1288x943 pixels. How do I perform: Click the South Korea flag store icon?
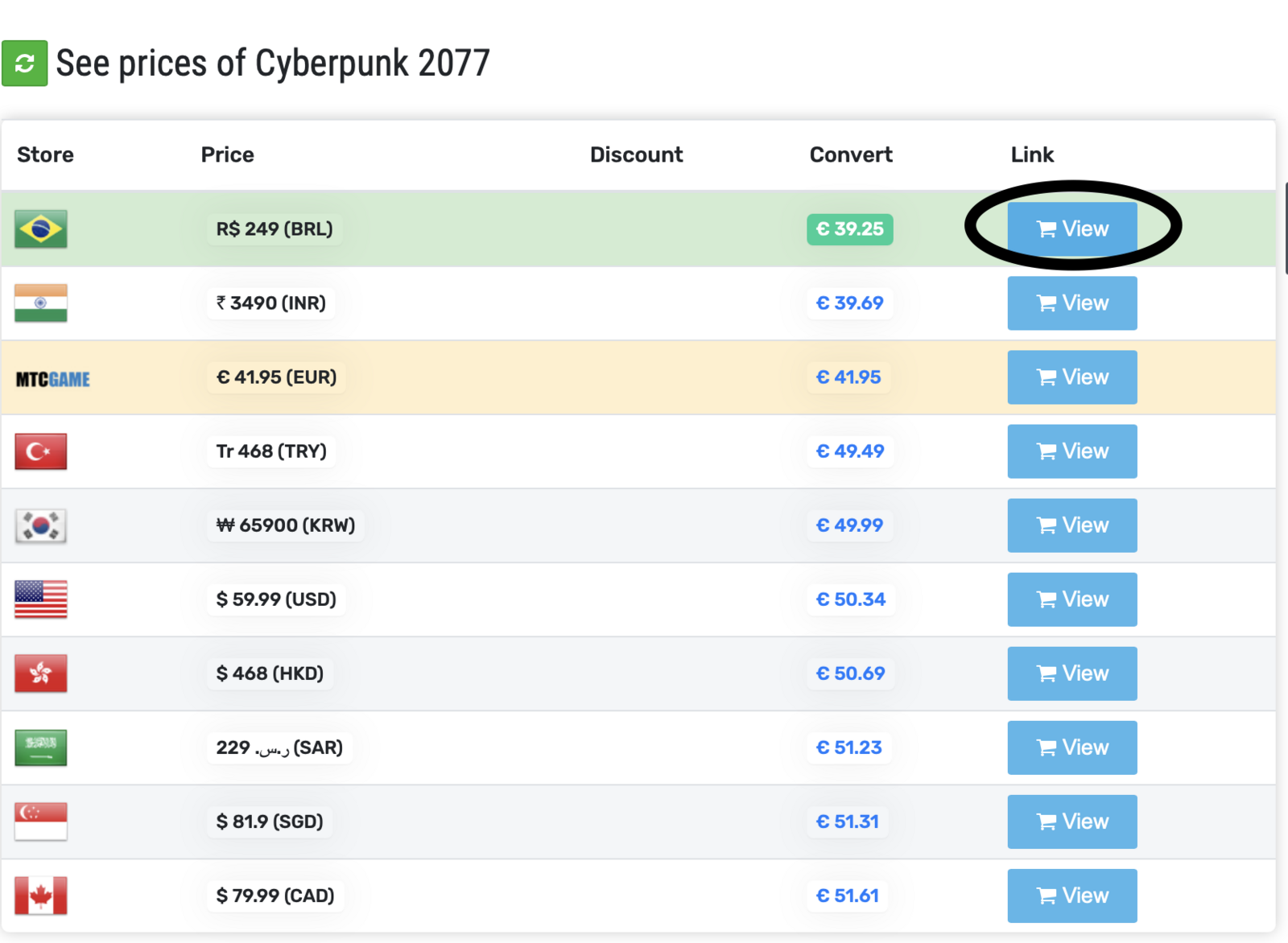(41, 525)
